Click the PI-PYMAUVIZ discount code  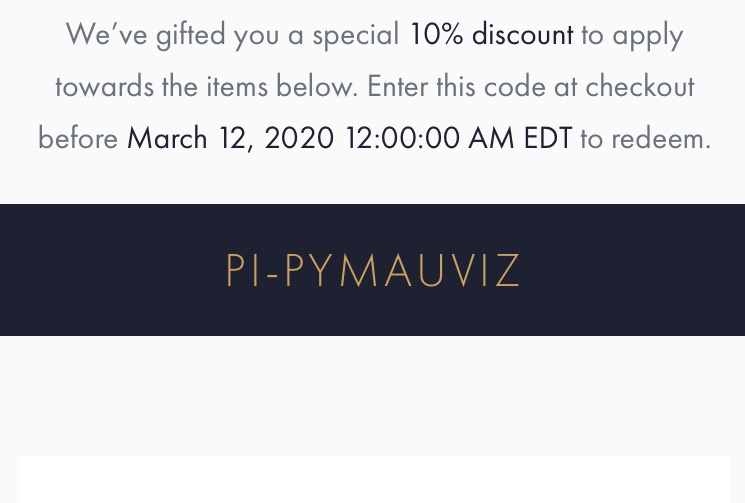[373, 271]
